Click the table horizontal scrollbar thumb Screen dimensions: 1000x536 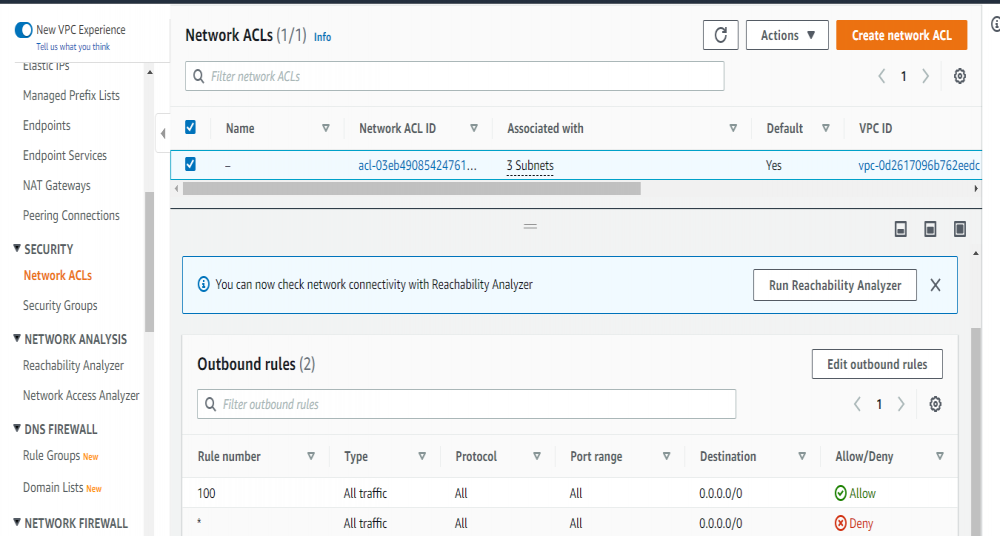tap(411, 189)
